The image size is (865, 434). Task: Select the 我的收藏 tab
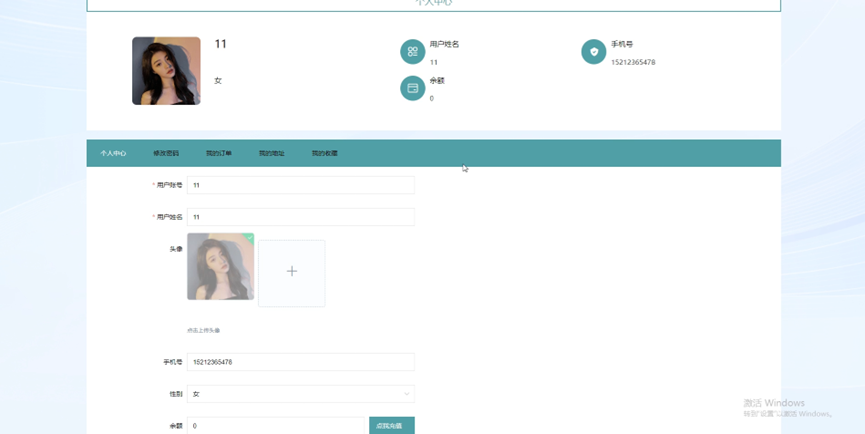tap(325, 153)
